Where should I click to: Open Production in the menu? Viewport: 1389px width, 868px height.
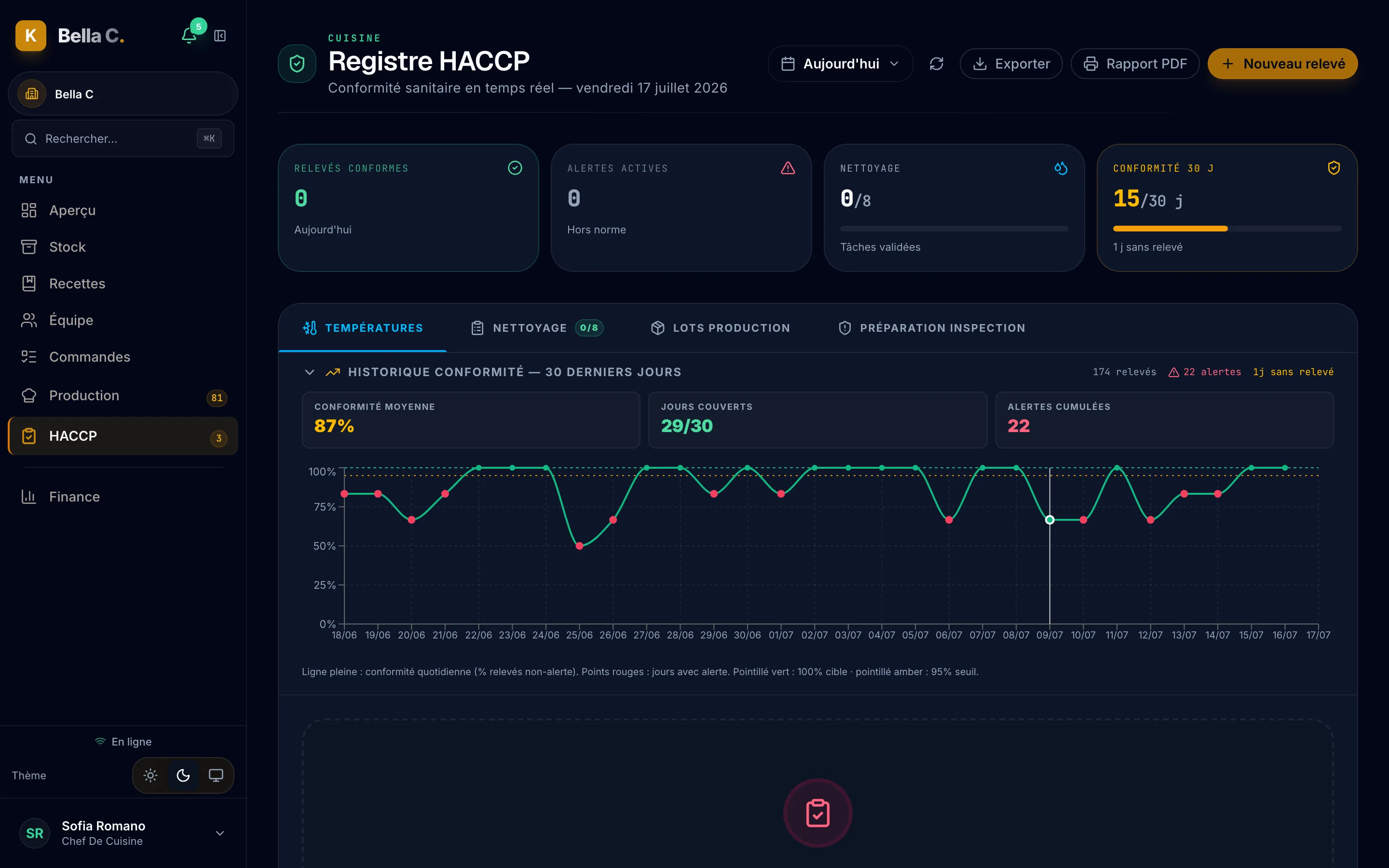(x=123, y=395)
